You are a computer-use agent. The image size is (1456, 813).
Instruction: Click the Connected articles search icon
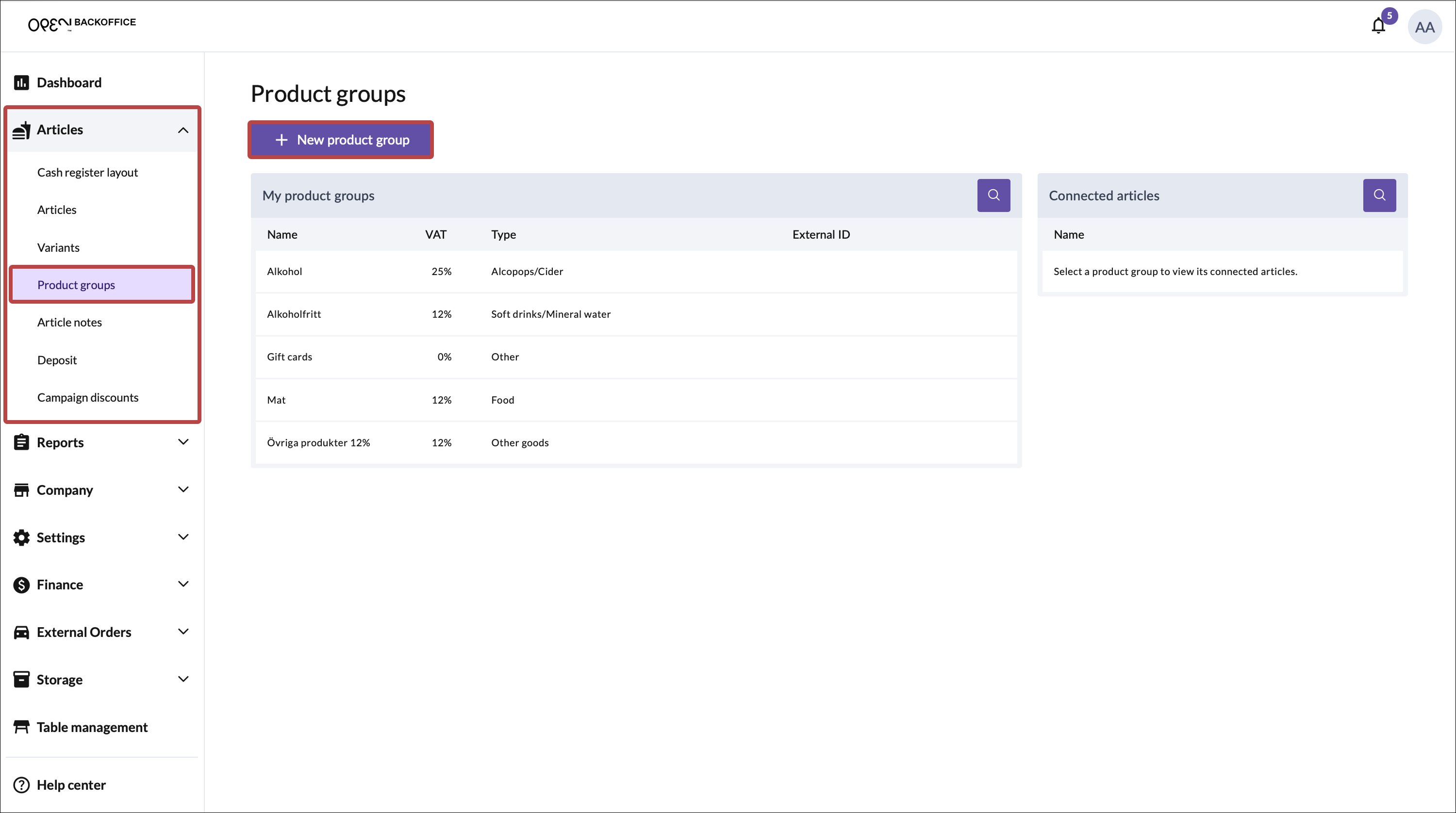point(1379,195)
